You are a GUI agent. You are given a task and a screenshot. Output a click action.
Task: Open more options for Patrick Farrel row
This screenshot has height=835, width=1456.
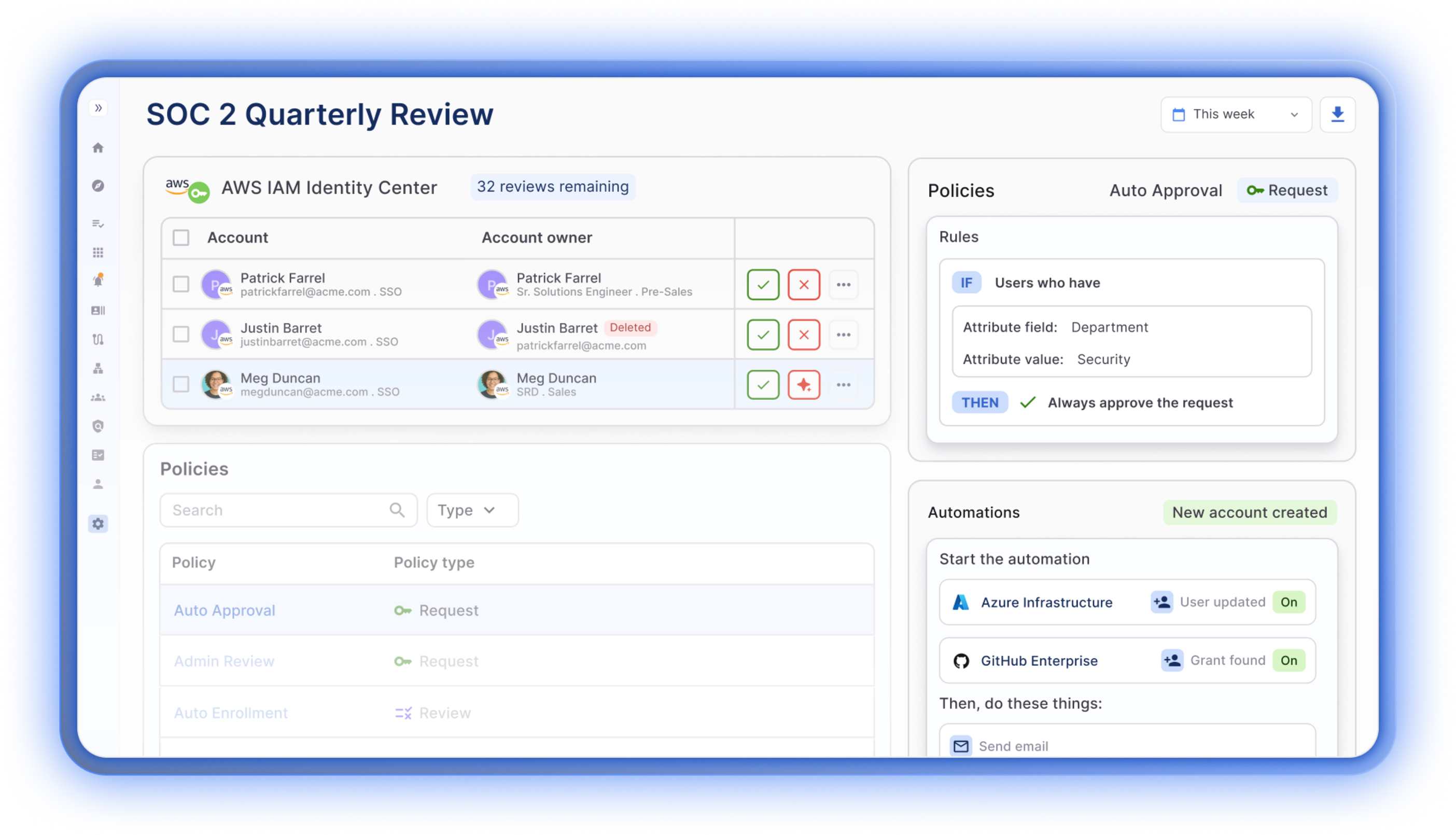click(843, 284)
